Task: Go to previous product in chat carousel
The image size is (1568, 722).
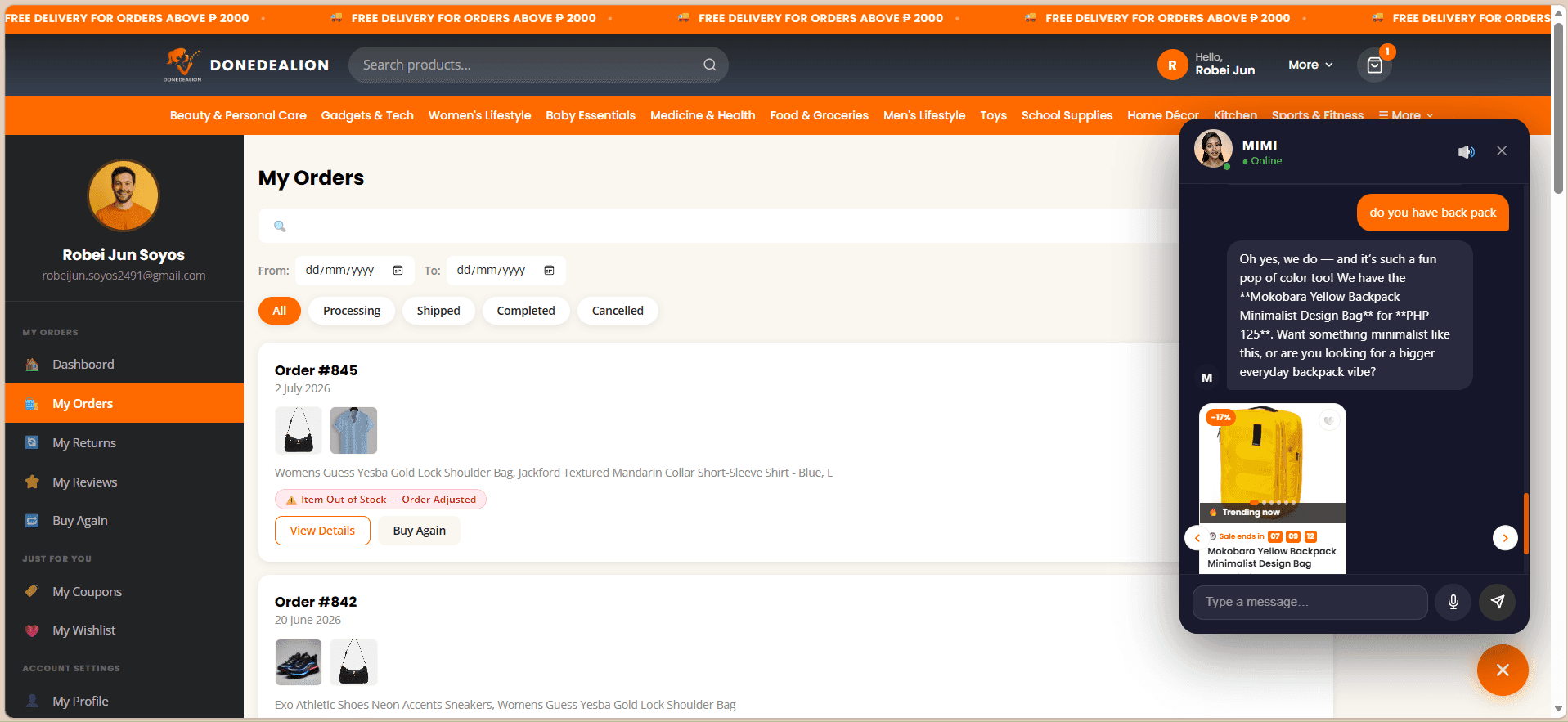Action: click(1197, 537)
